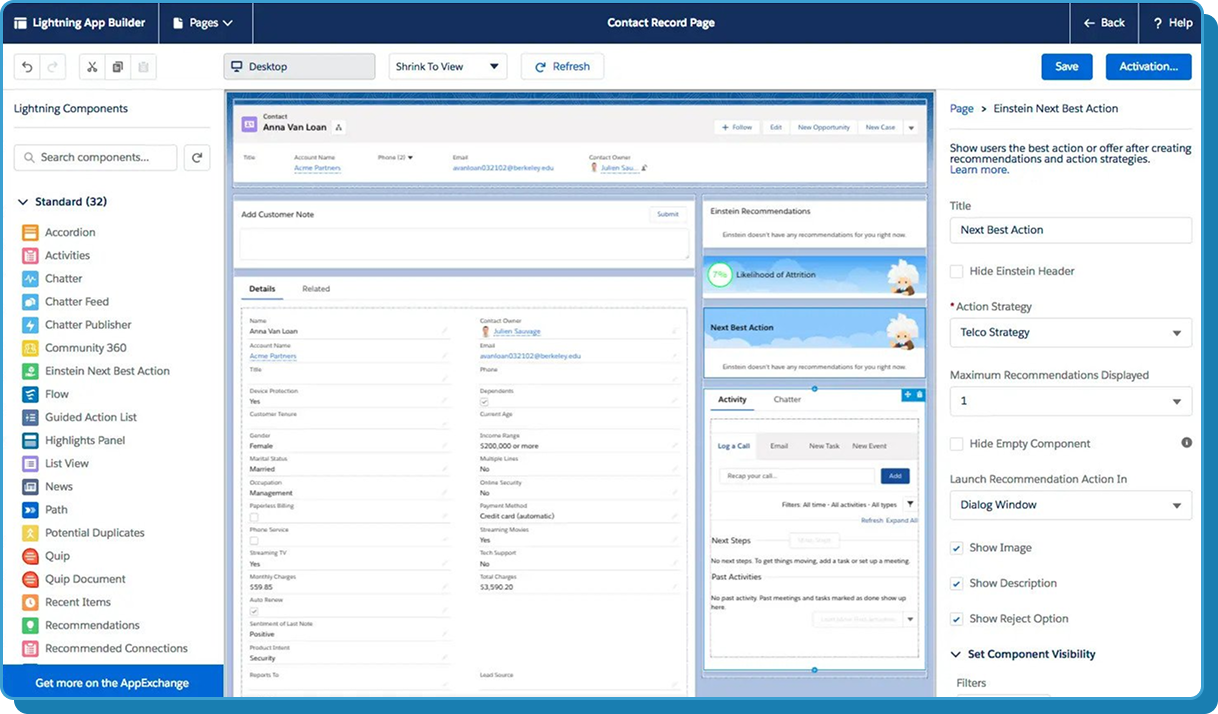Click the Save button
Image resolution: width=1218 pixels, height=714 pixels.
point(1066,67)
